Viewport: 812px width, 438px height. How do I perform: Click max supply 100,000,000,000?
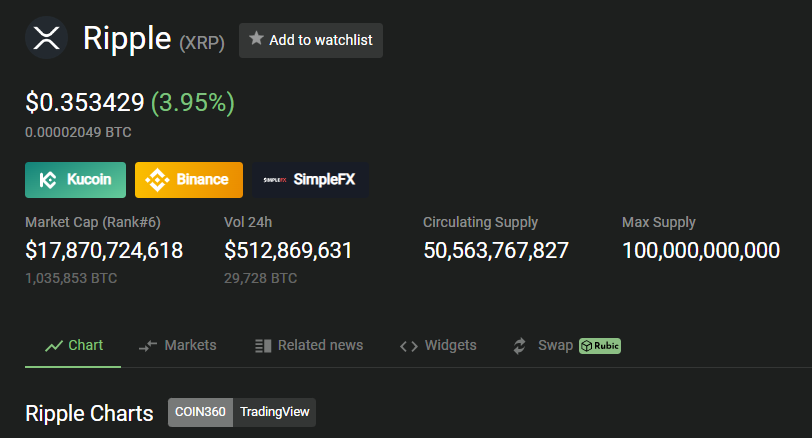(701, 251)
